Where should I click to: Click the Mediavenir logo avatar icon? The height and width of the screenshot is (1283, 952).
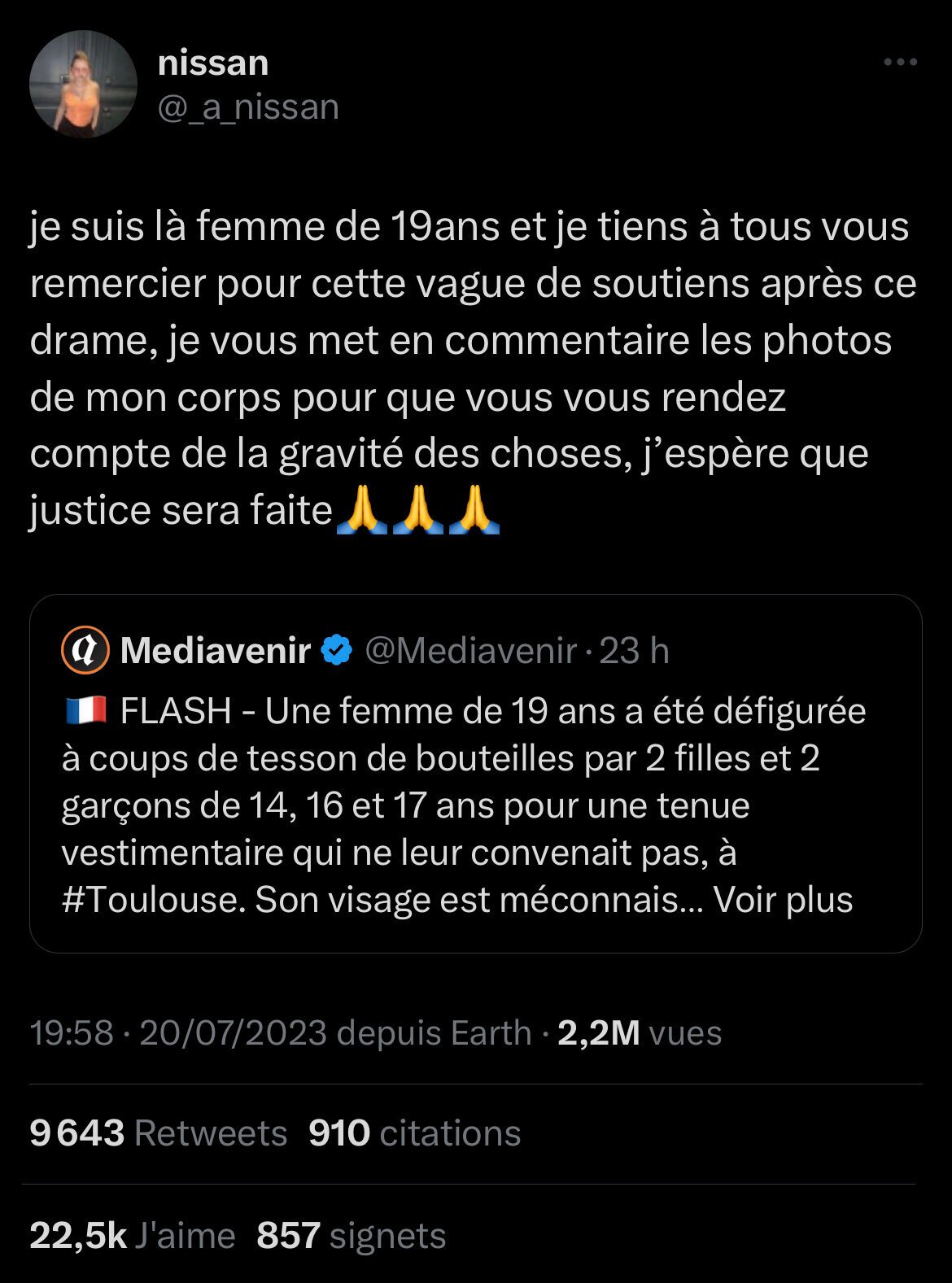(85, 651)
